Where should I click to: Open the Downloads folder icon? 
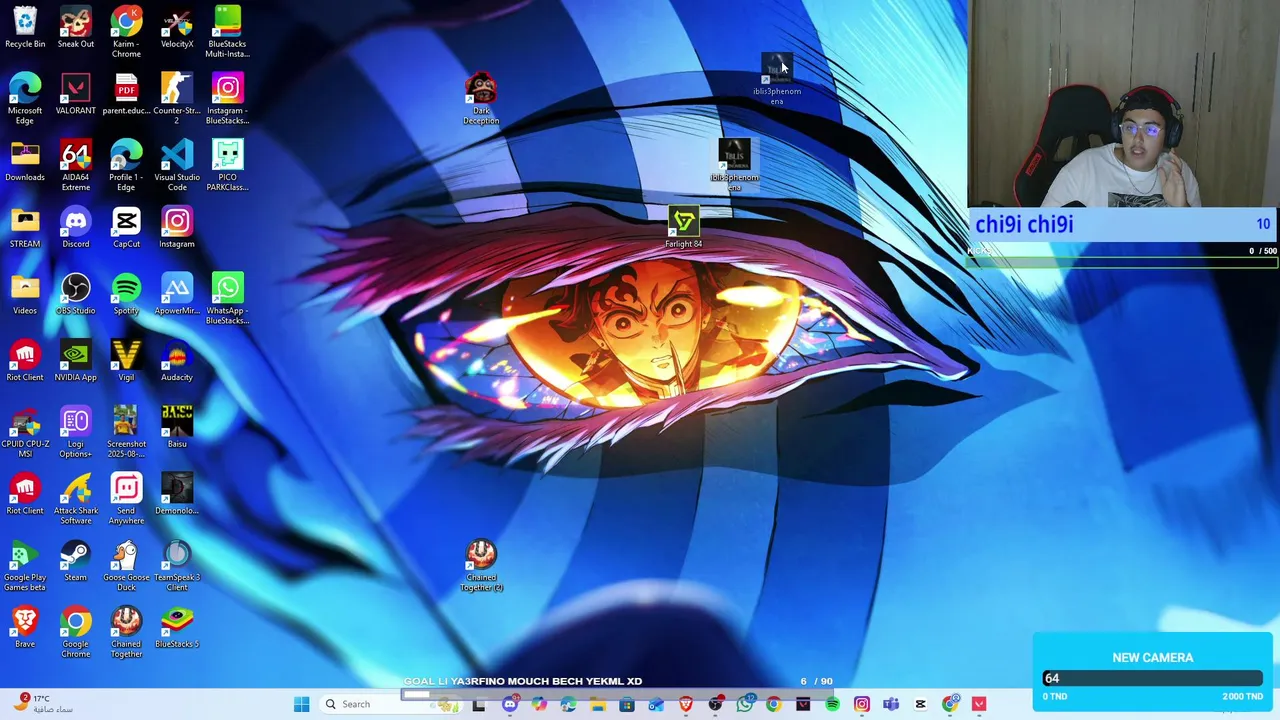25,161
